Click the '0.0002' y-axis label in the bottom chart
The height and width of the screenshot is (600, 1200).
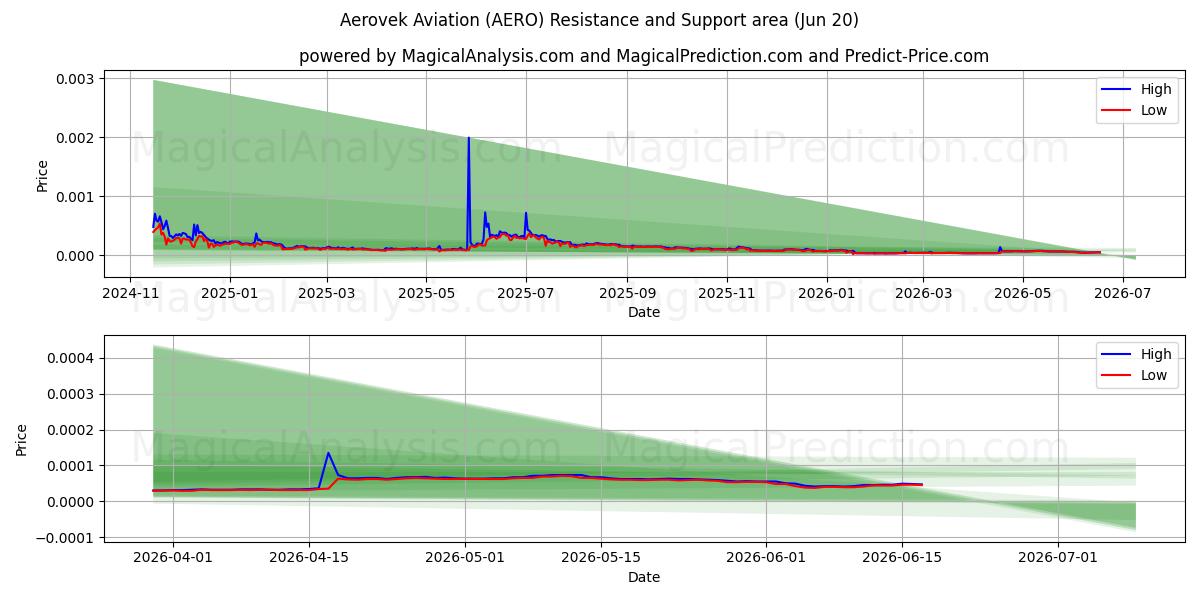pyautogui.click(x=72, y=430)
